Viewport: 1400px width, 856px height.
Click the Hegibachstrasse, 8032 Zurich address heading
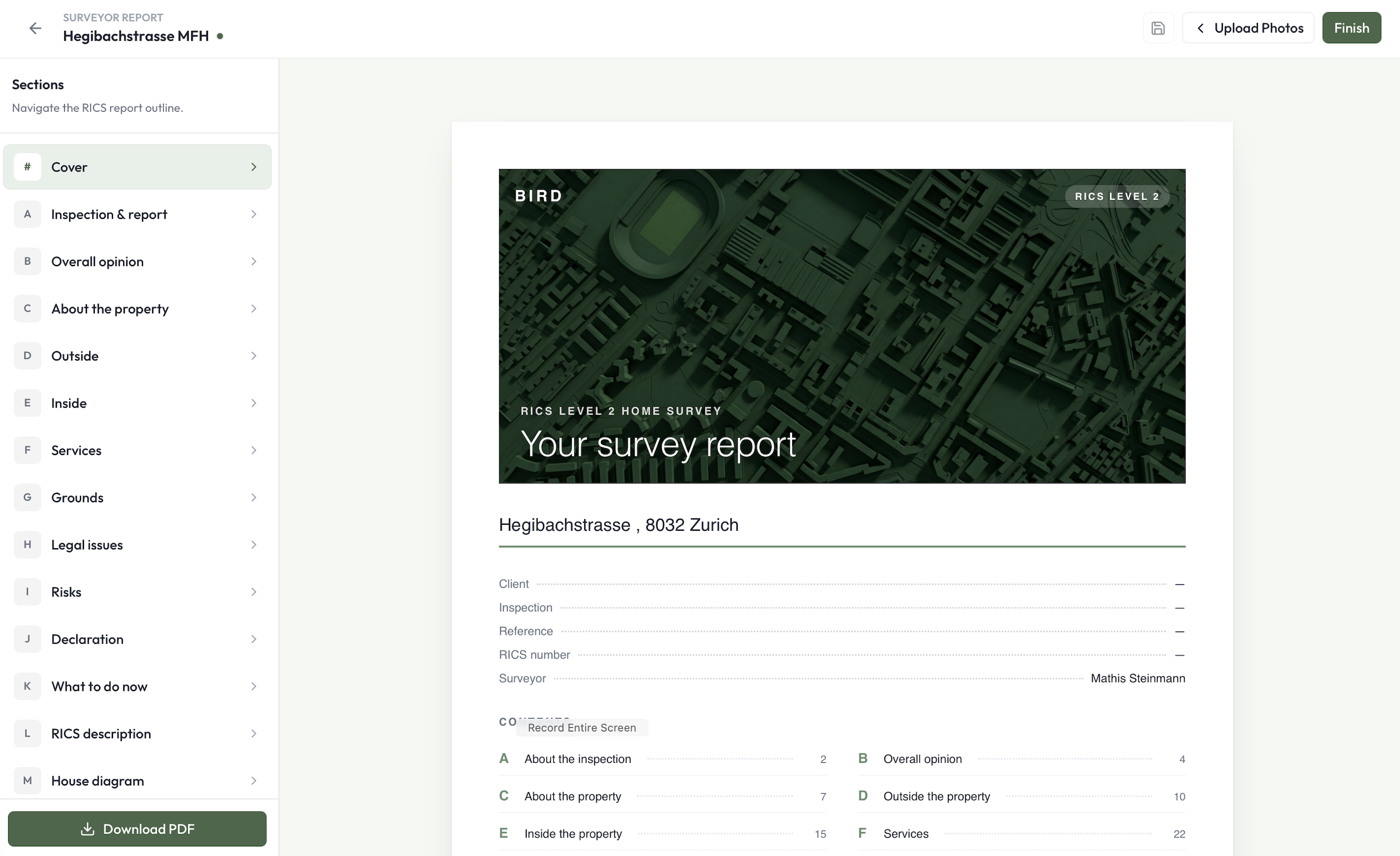(618, 524)
